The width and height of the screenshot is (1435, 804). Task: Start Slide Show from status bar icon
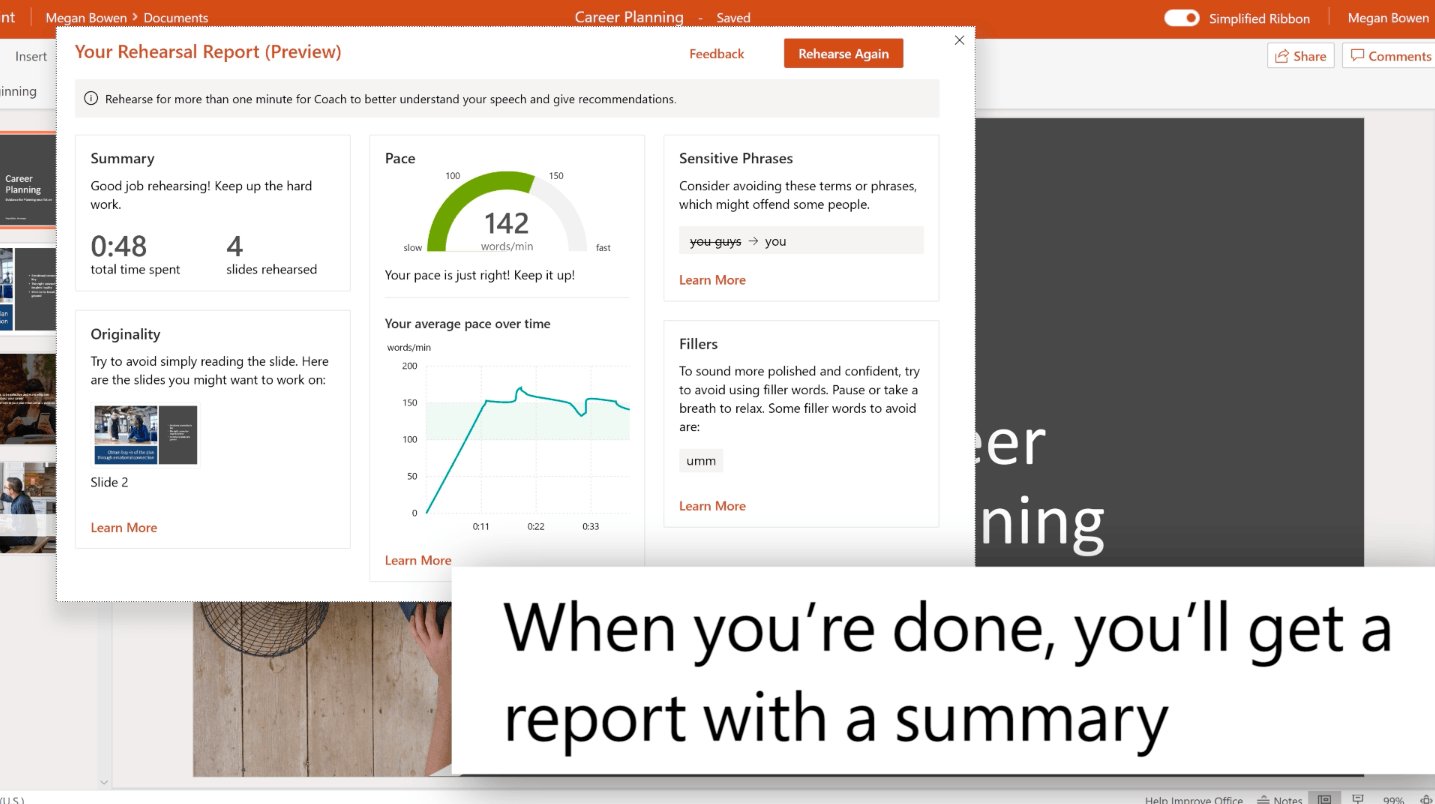click(1358, 799)
